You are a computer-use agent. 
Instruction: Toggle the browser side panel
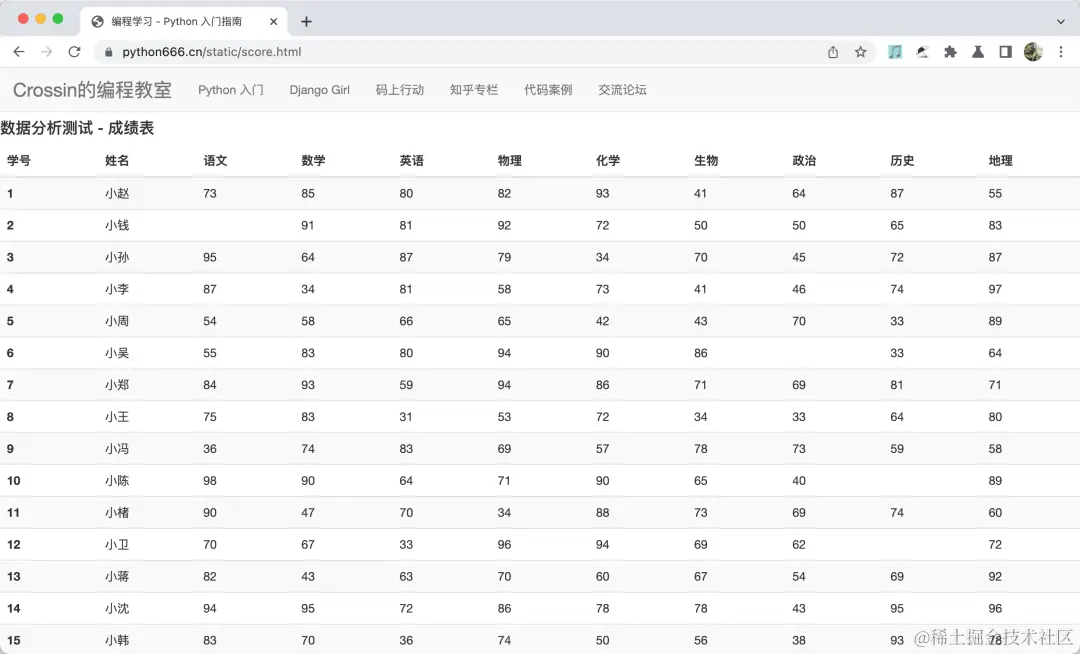click(x=1006, y=52)
